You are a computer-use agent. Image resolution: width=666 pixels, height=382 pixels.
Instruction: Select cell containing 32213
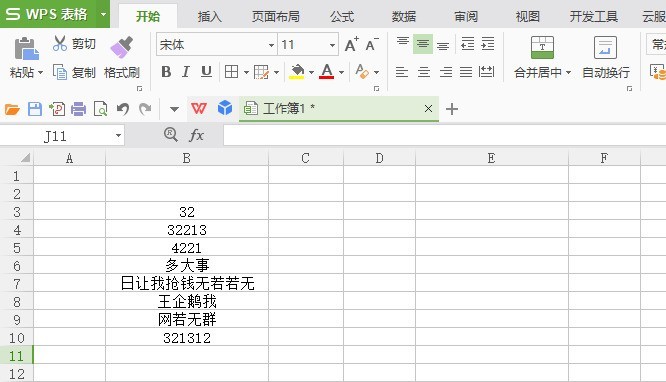(x=187, y=230)
